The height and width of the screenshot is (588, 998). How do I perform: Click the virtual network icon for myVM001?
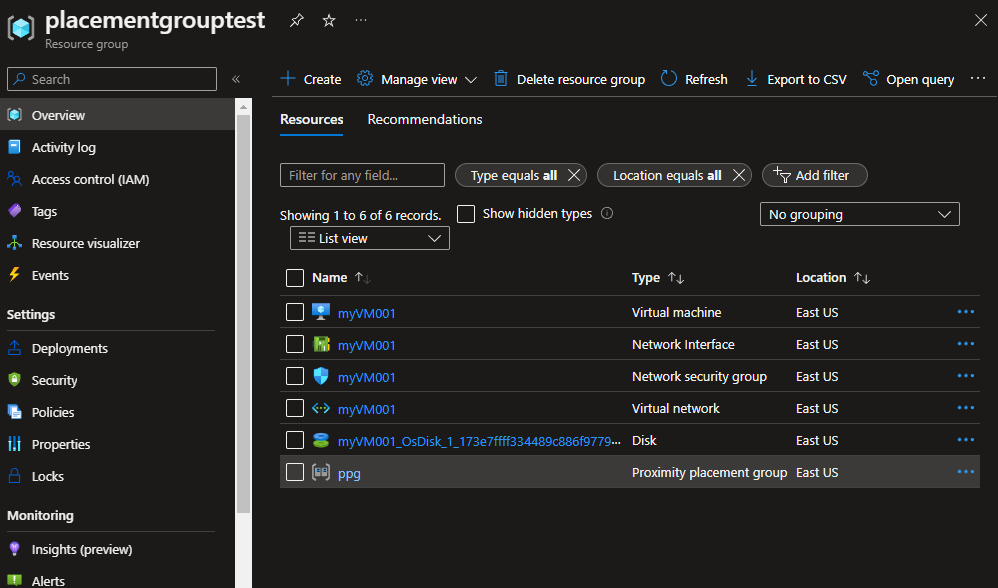pos(321,408)
